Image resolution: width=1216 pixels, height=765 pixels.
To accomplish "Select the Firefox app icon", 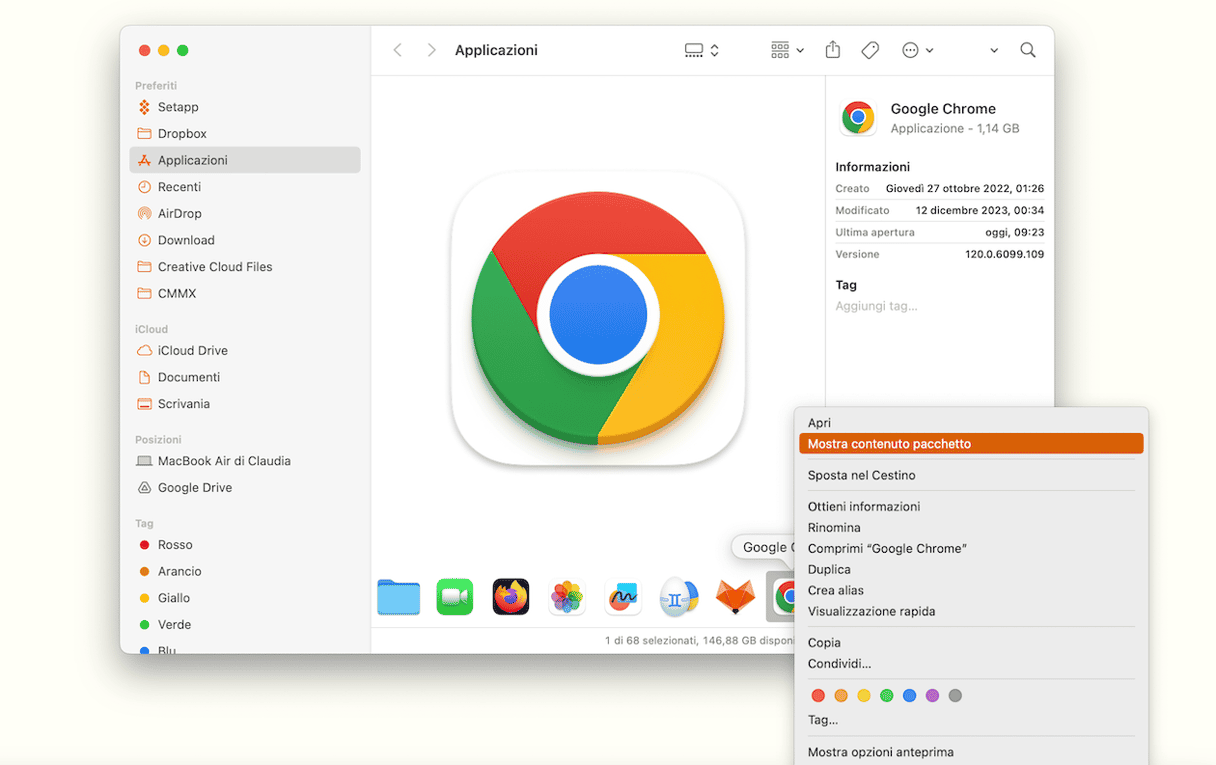I will (511, 597).
